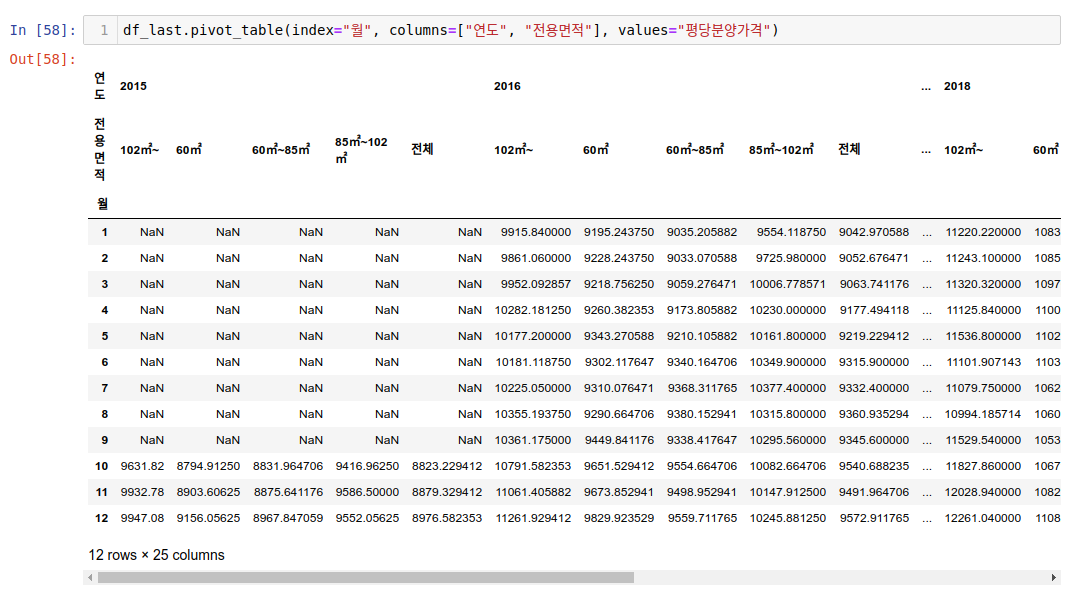Click the value 10355.193750

(533, 414)
